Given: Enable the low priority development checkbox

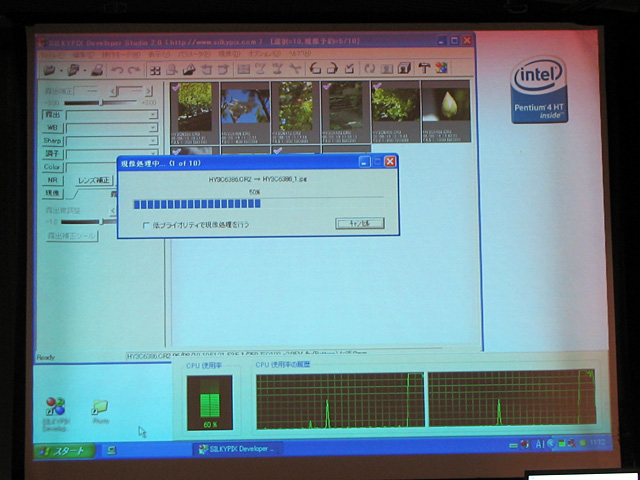Looking at the screenshot, I should click(146, 225).
